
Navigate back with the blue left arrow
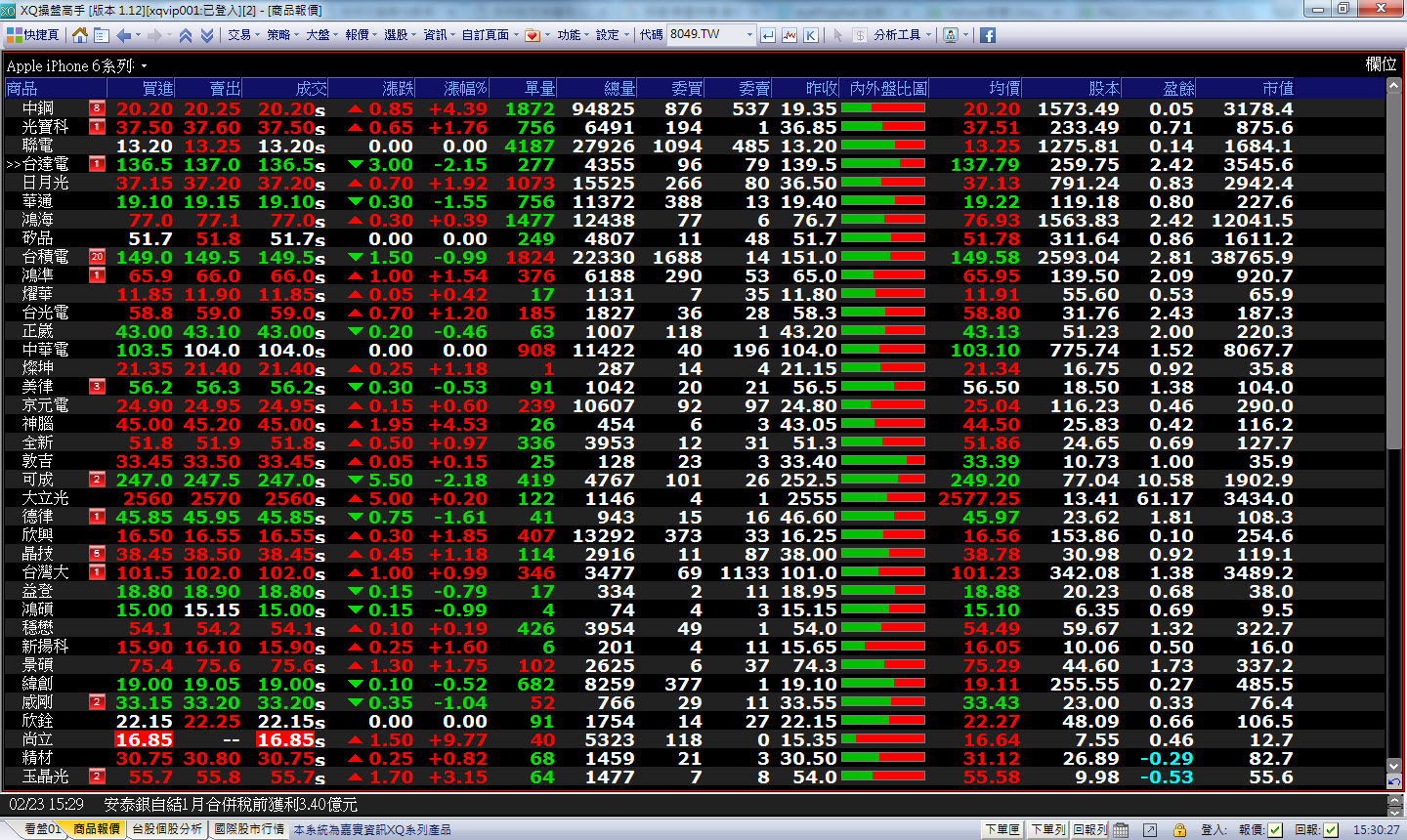123,35
